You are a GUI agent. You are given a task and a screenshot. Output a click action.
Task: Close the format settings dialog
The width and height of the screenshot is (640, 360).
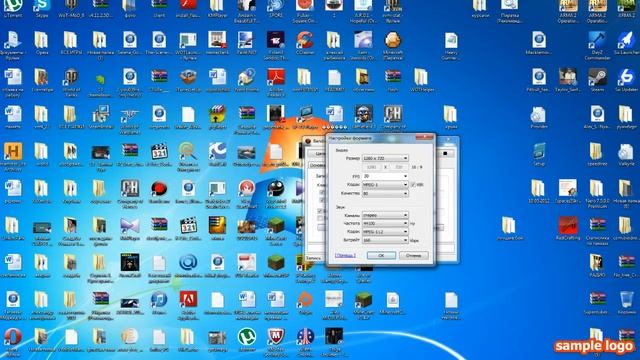point(424,138)
